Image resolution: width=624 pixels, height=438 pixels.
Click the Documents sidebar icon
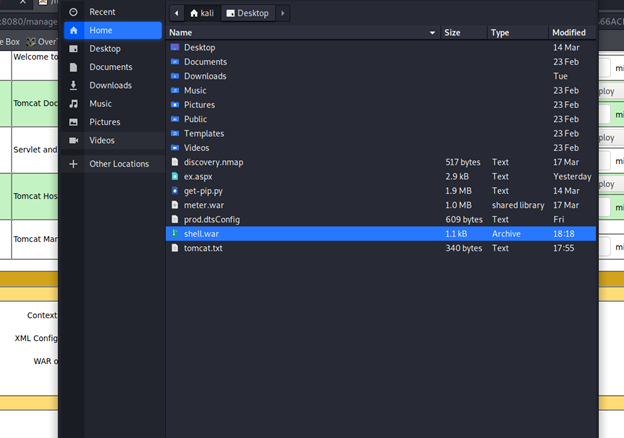coord(73,67)
